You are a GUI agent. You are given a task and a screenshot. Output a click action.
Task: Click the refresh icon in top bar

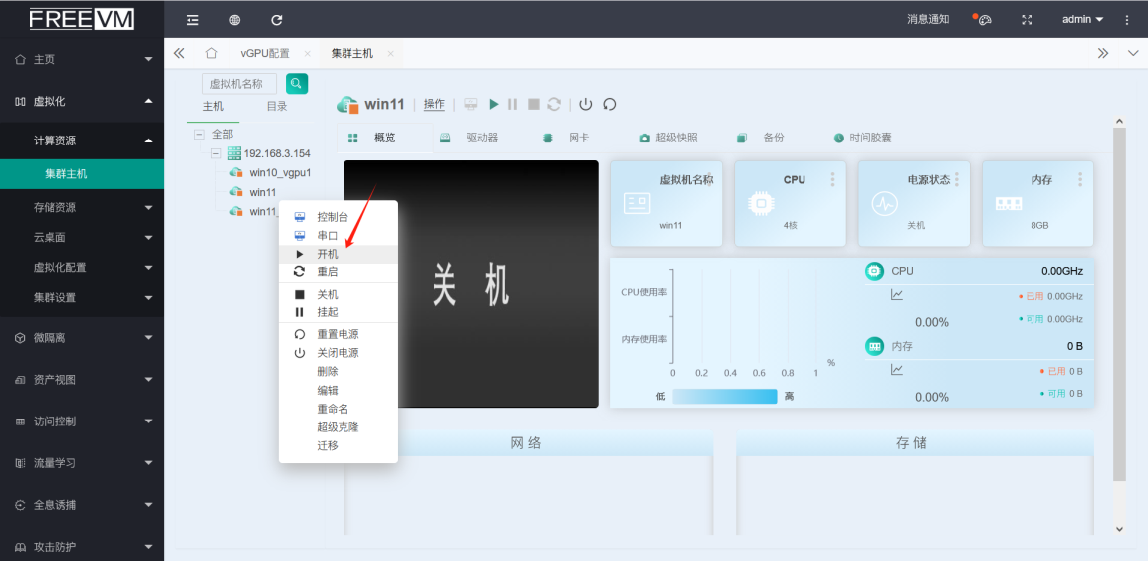[x=277, y=20]
